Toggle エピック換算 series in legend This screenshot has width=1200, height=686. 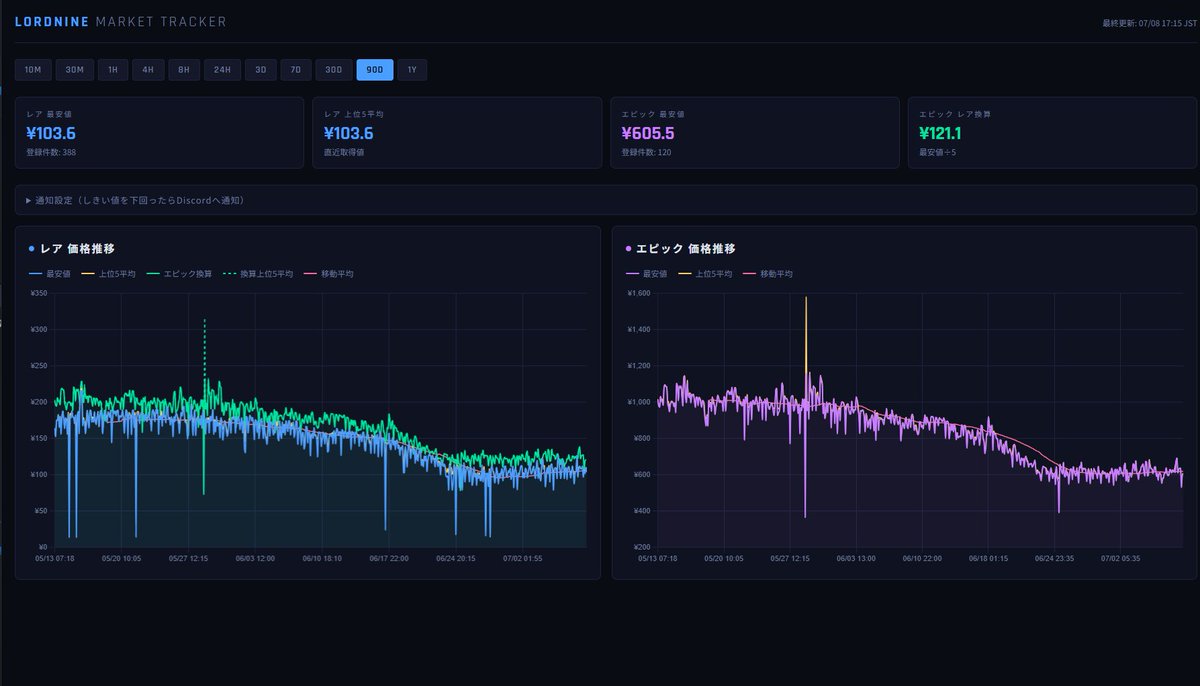pyautogui.click(x=178, y=274)
